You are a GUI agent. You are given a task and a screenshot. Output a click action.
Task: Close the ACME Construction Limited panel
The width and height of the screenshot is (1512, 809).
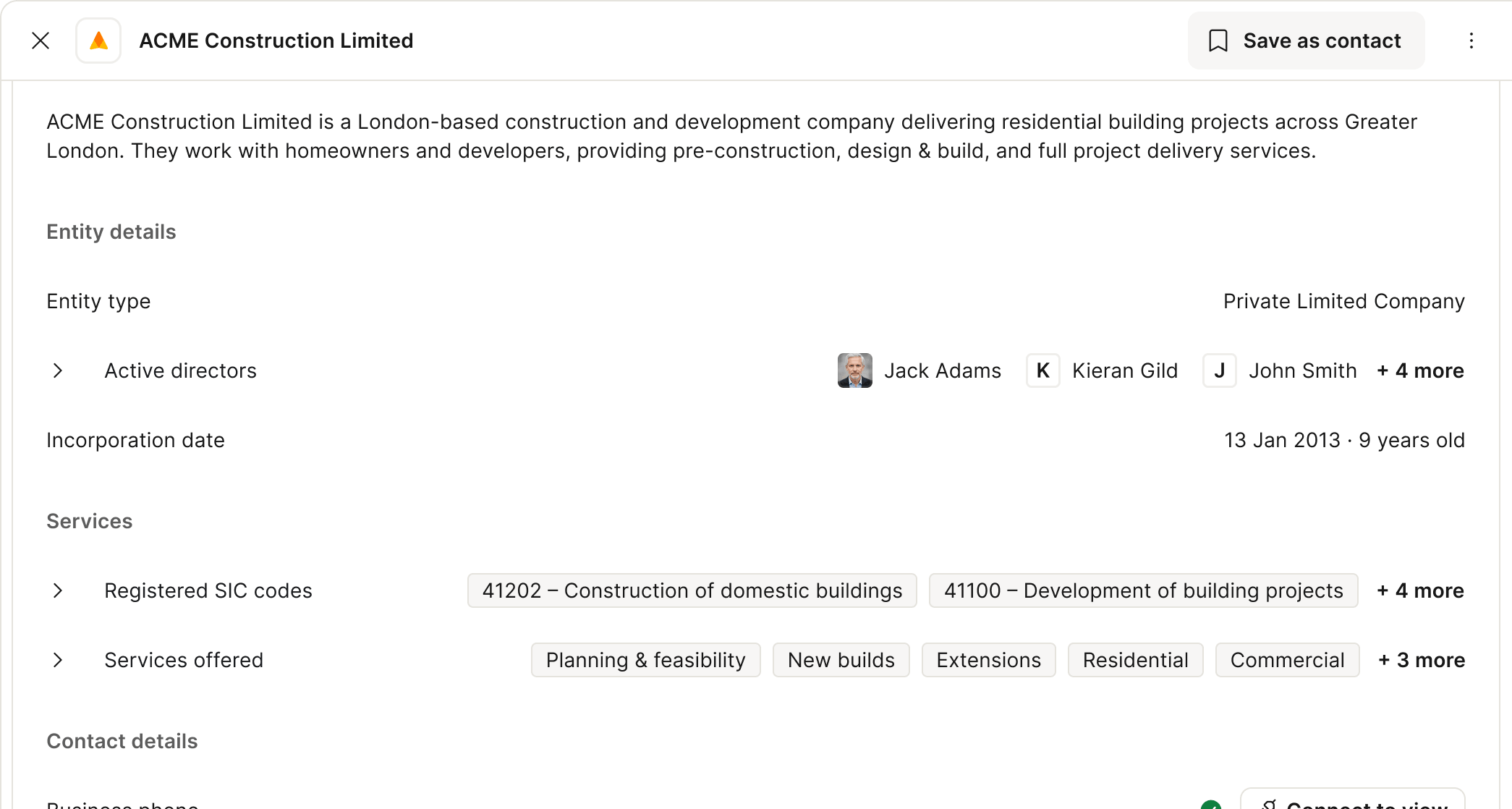pos(41,41)
